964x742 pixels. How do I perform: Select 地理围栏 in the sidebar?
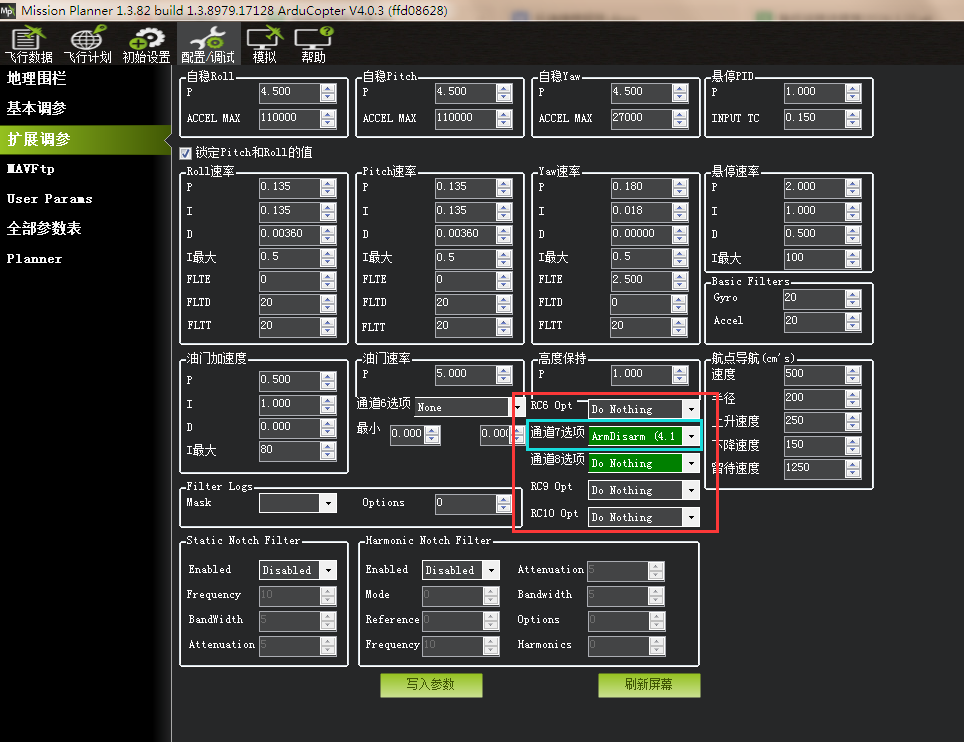click(37, 78)
